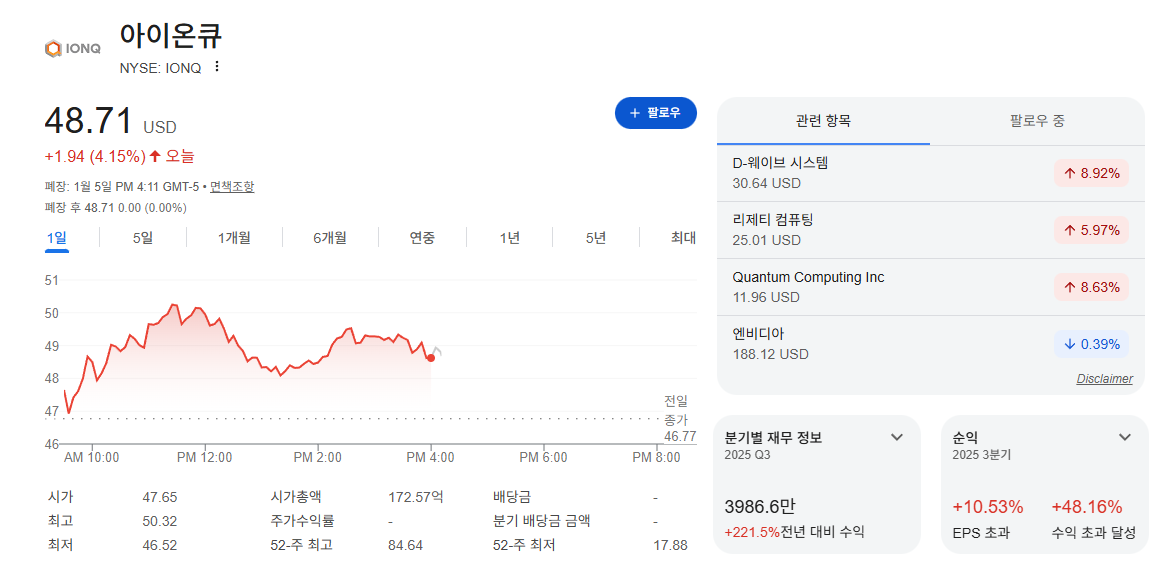Click the +1.94 (4.15%) change text
This screenshot has width=1168, height=574.
pos(95,156)
